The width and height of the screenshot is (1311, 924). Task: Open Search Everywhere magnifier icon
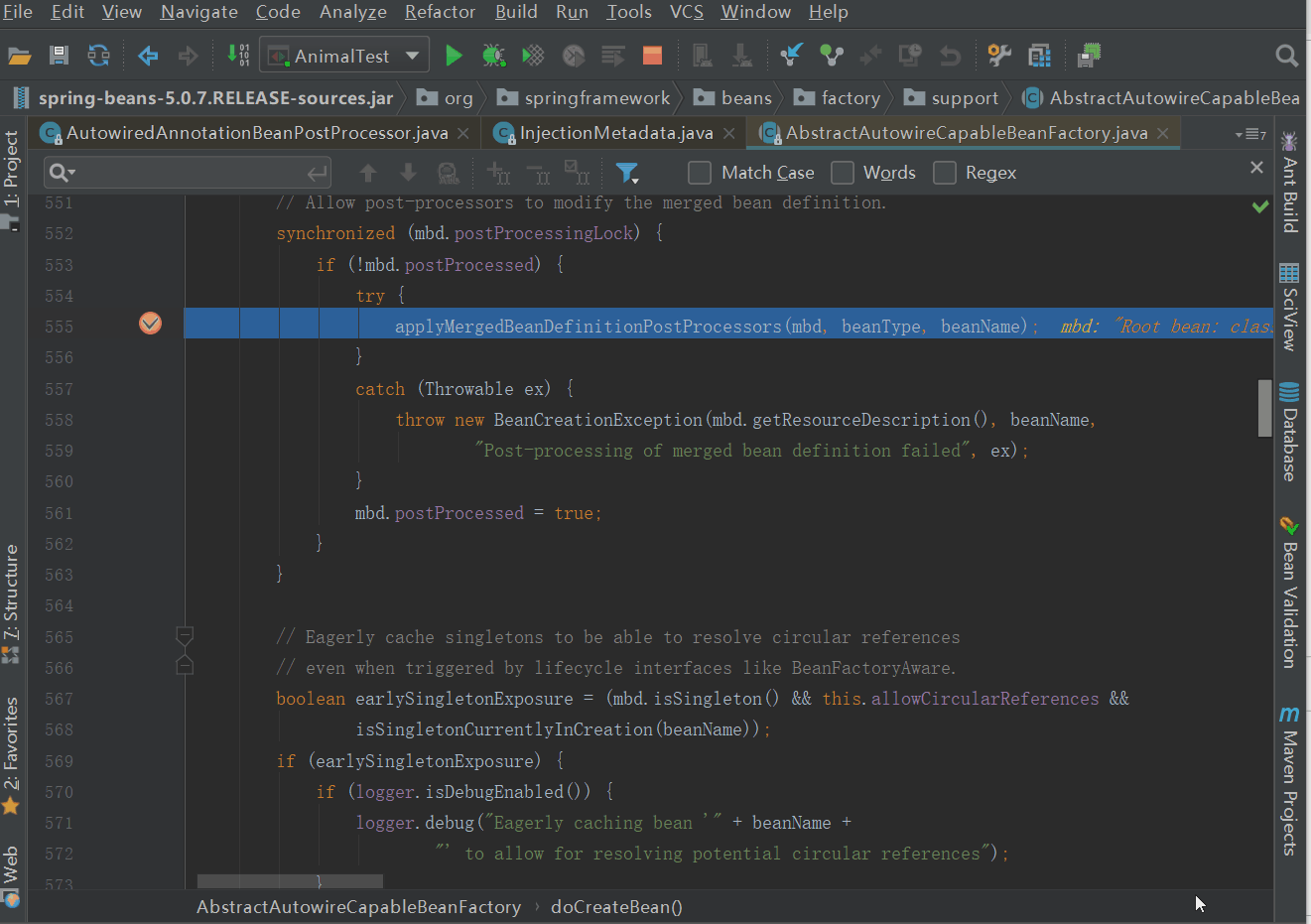[x=1286, y=56]
